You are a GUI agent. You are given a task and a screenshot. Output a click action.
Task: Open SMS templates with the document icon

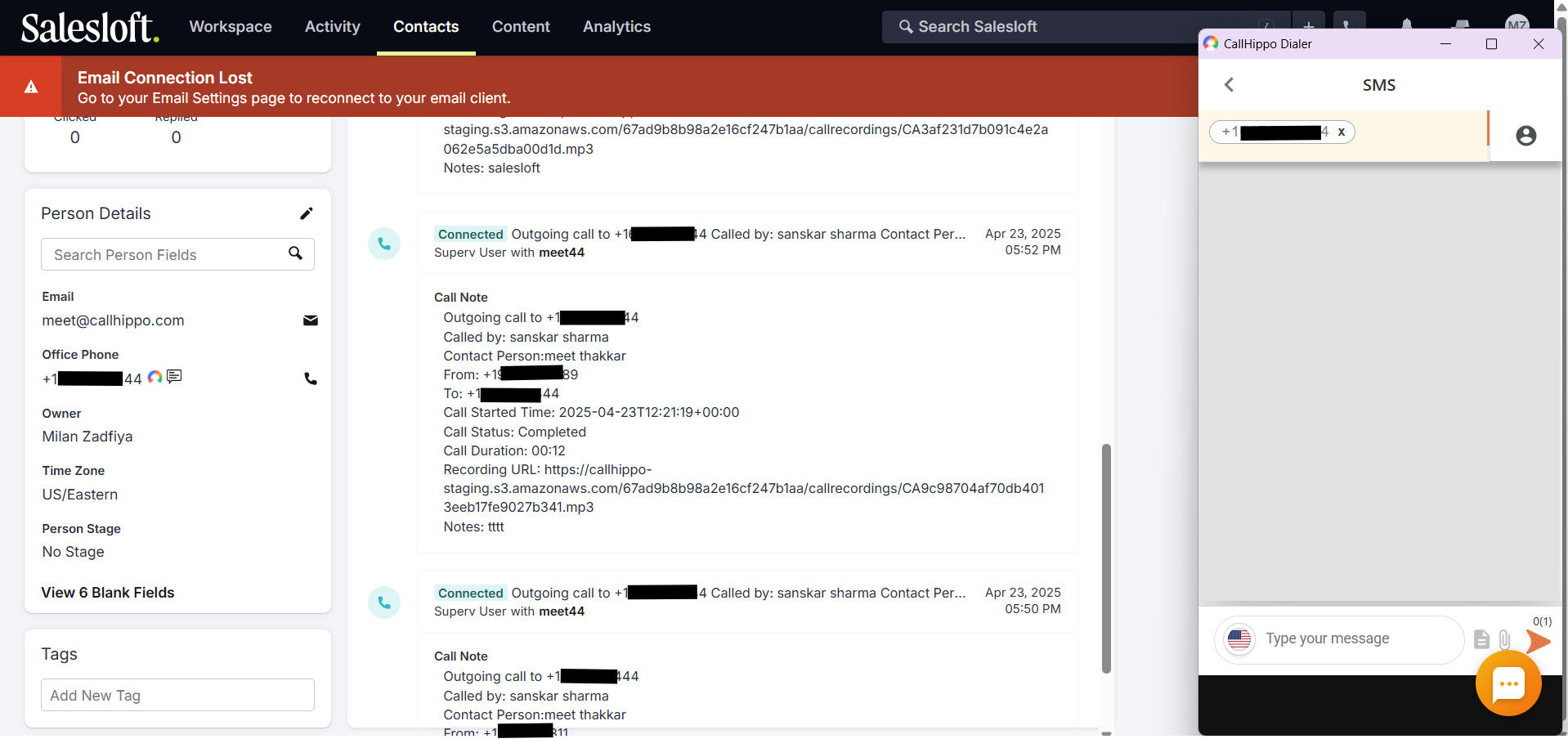click(1481, 639)
